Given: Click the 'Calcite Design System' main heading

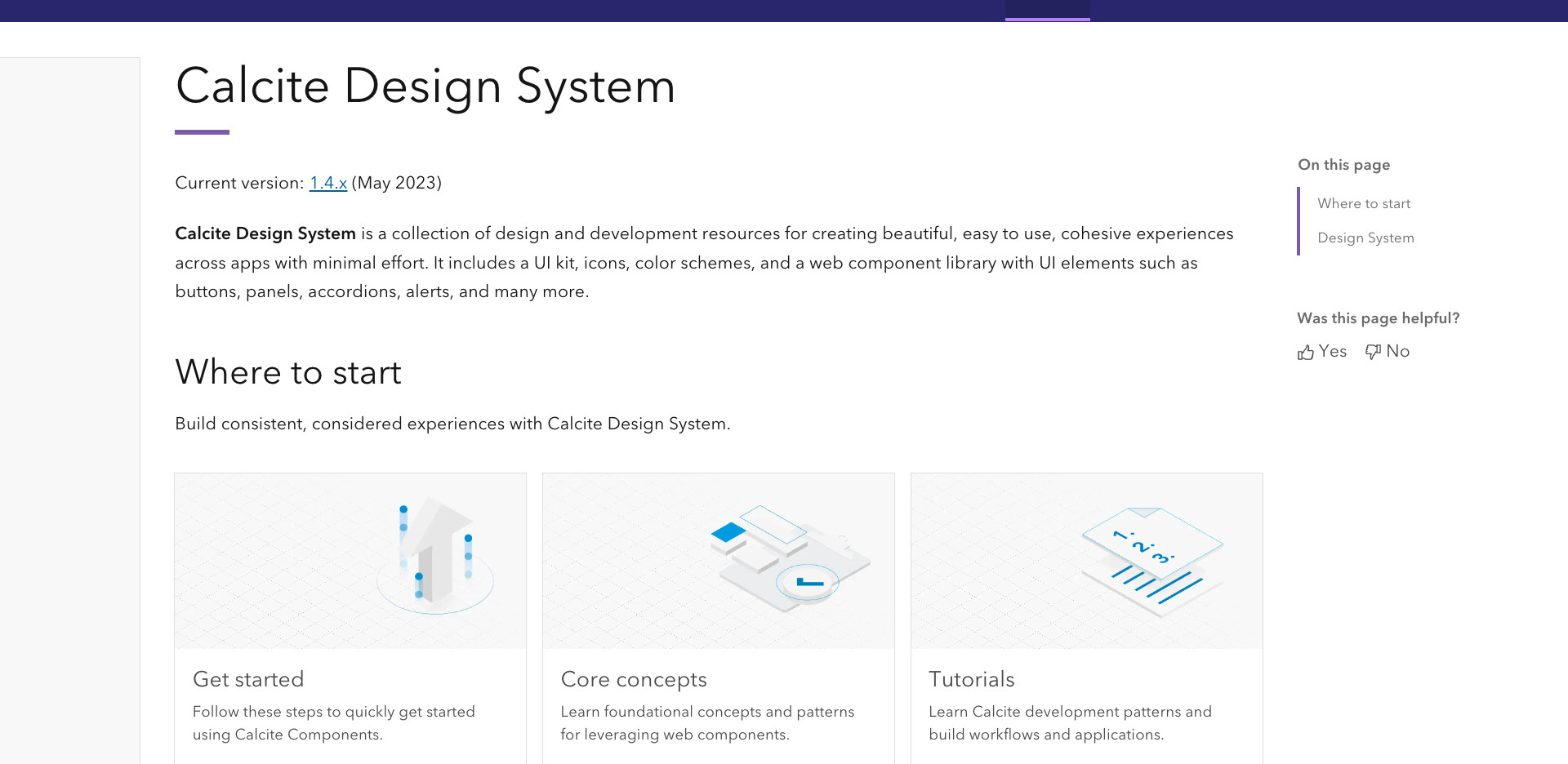Looking at the screenshot, I should pos(425,87).
